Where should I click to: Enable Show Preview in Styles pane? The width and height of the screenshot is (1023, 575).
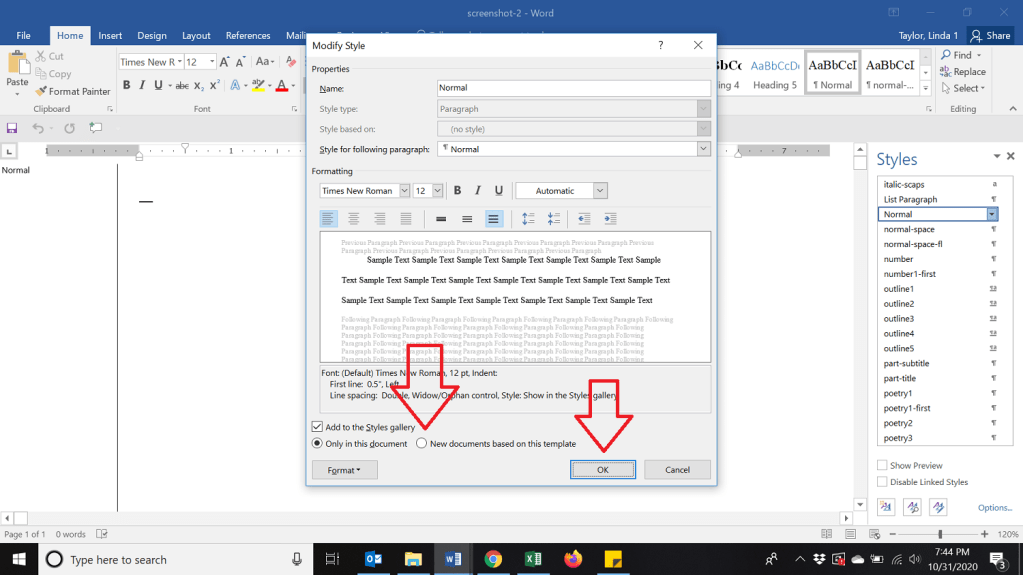click(x=882, y=465)
